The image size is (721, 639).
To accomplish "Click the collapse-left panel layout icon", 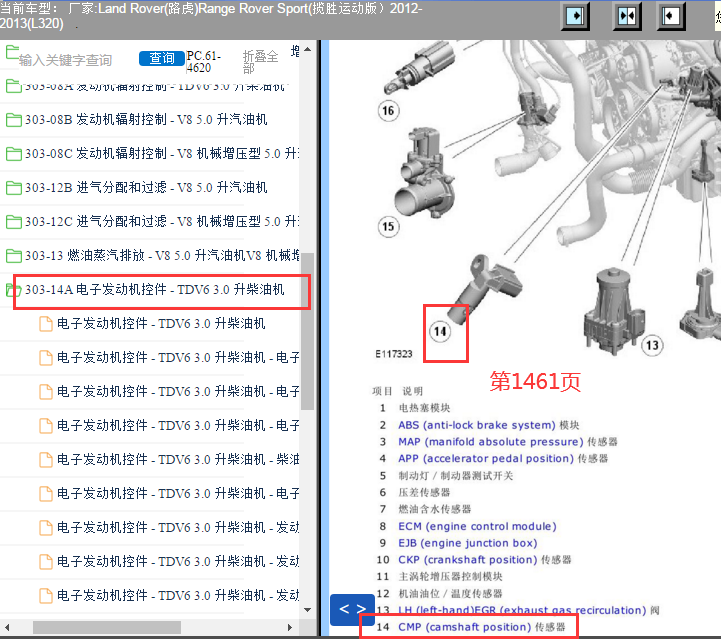I will click(x=671, y=17).
